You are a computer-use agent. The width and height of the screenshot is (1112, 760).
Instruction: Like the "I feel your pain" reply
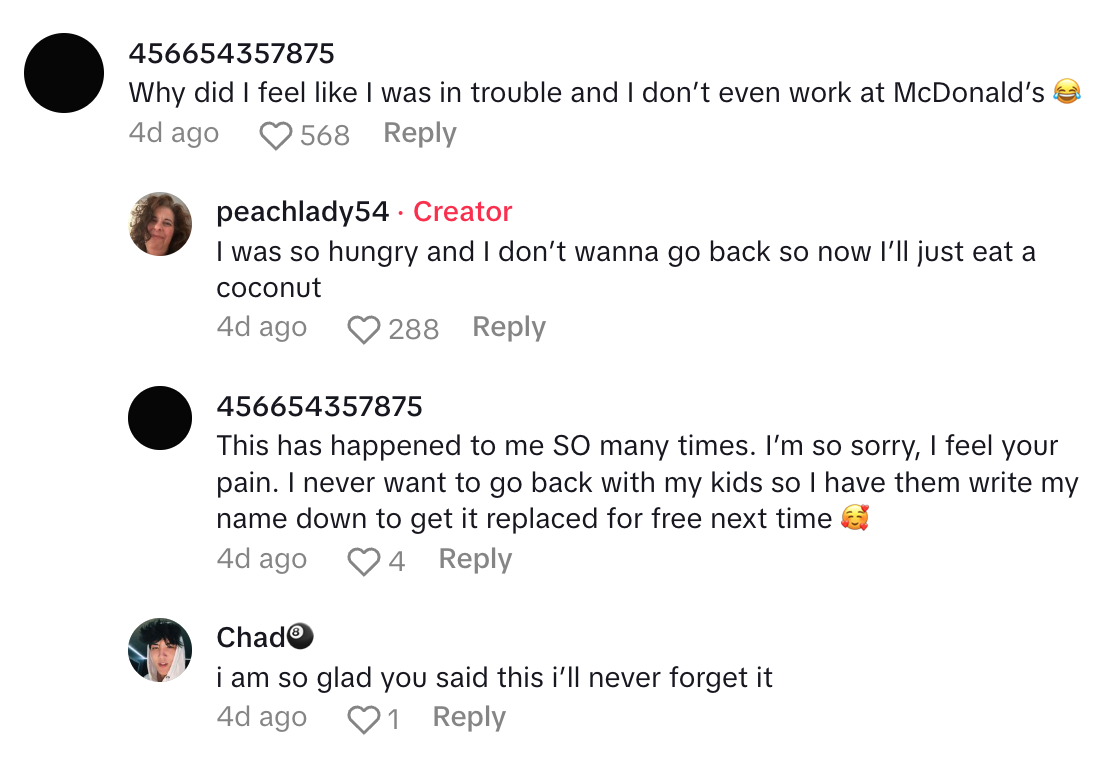coord(363,561)
